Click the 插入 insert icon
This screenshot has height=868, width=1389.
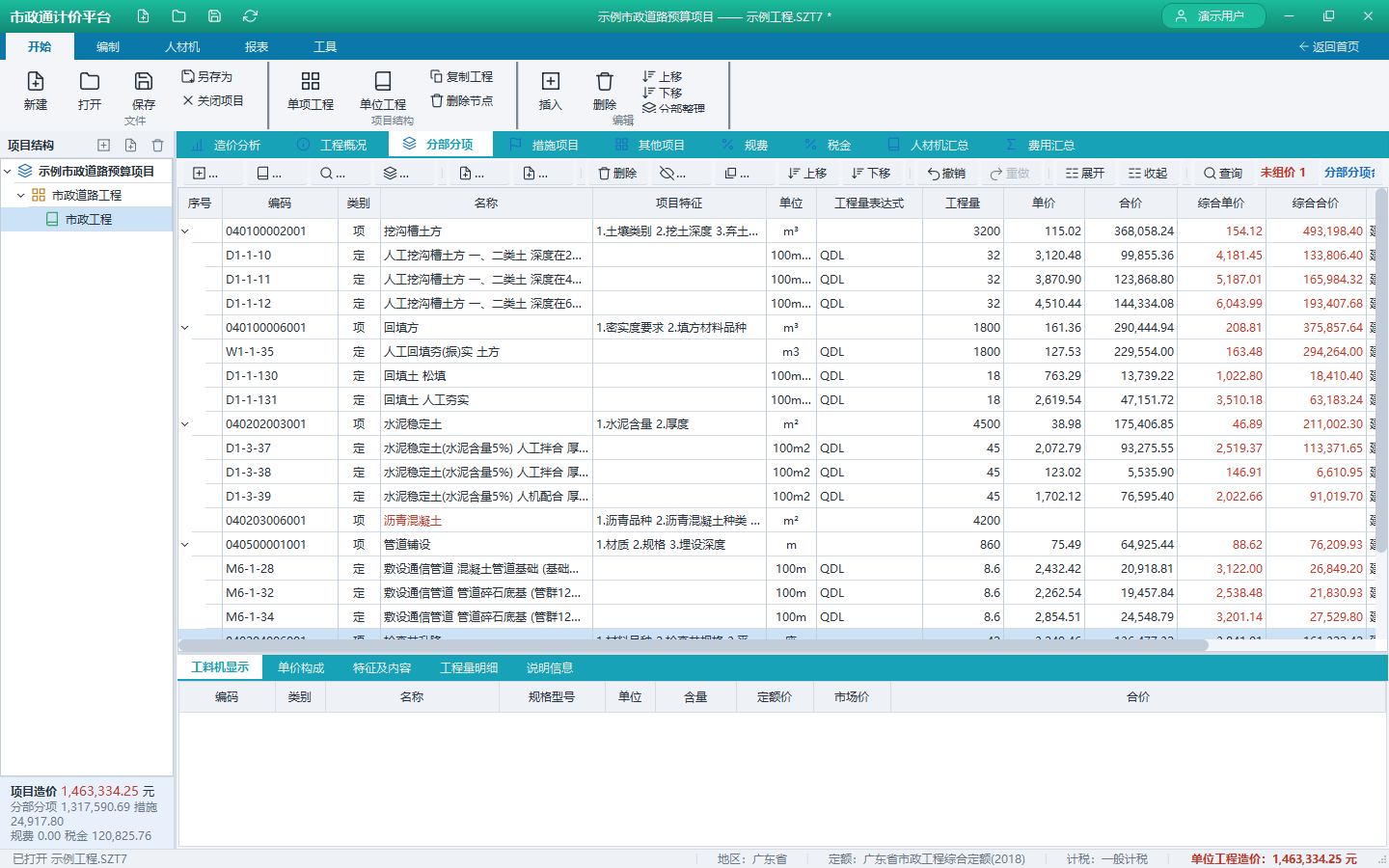tap(551, 82)
